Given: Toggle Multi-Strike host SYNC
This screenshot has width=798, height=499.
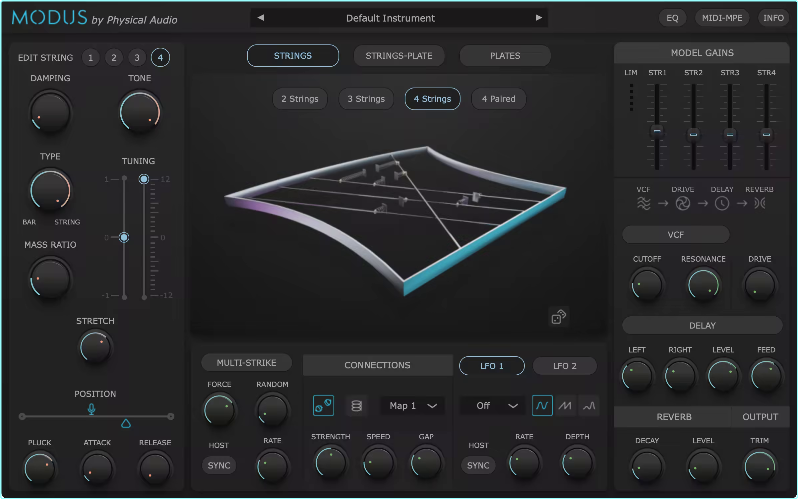Looking at the screenshot, I should click(219, 465).
